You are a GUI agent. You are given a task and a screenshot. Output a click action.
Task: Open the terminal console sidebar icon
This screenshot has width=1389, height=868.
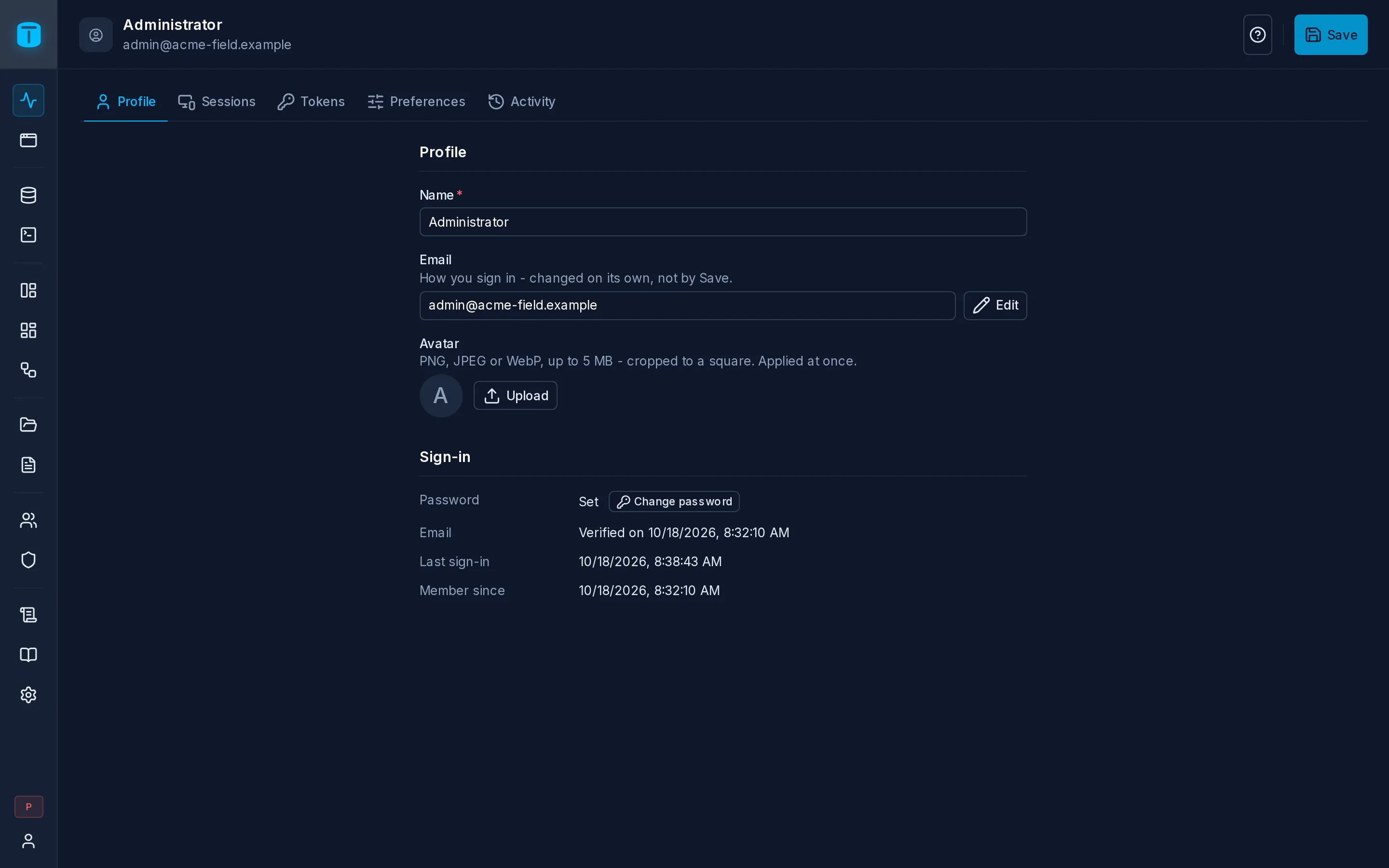(x=29, y=235)
